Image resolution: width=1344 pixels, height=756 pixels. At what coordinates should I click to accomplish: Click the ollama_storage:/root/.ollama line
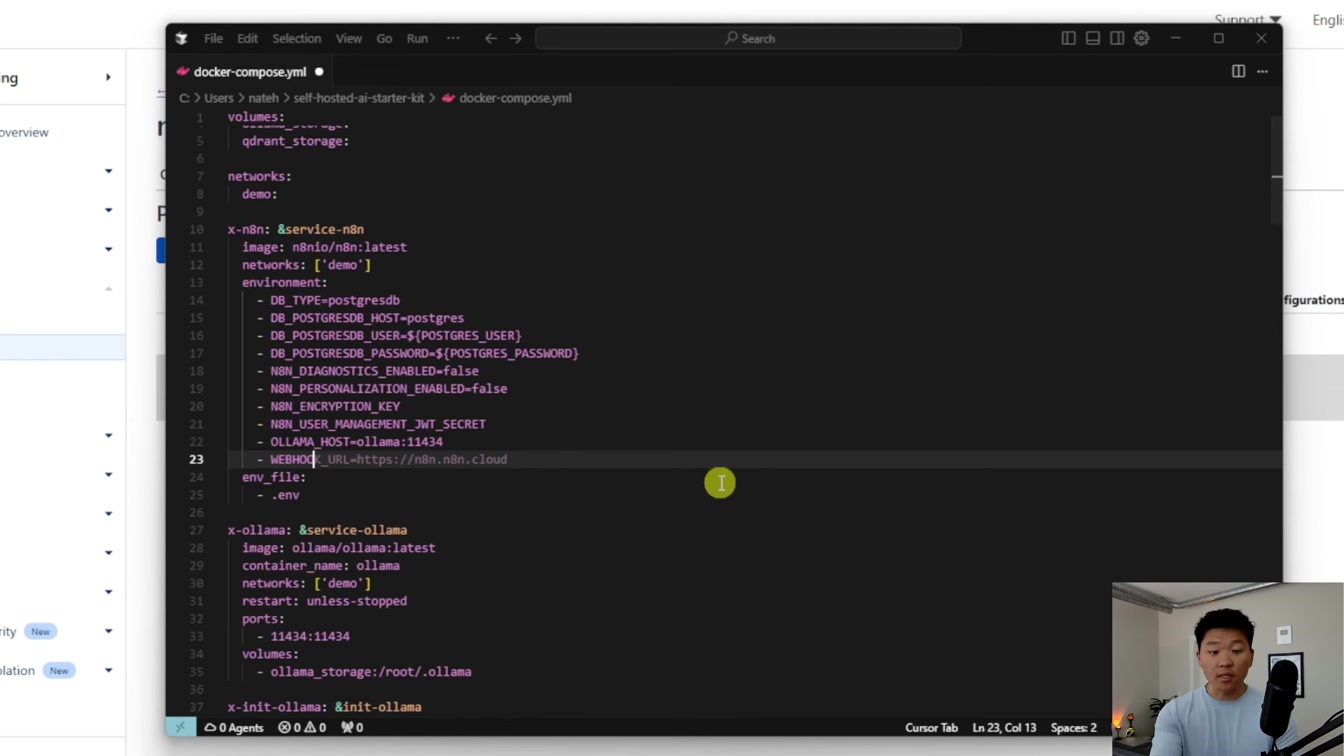point(370,672)
